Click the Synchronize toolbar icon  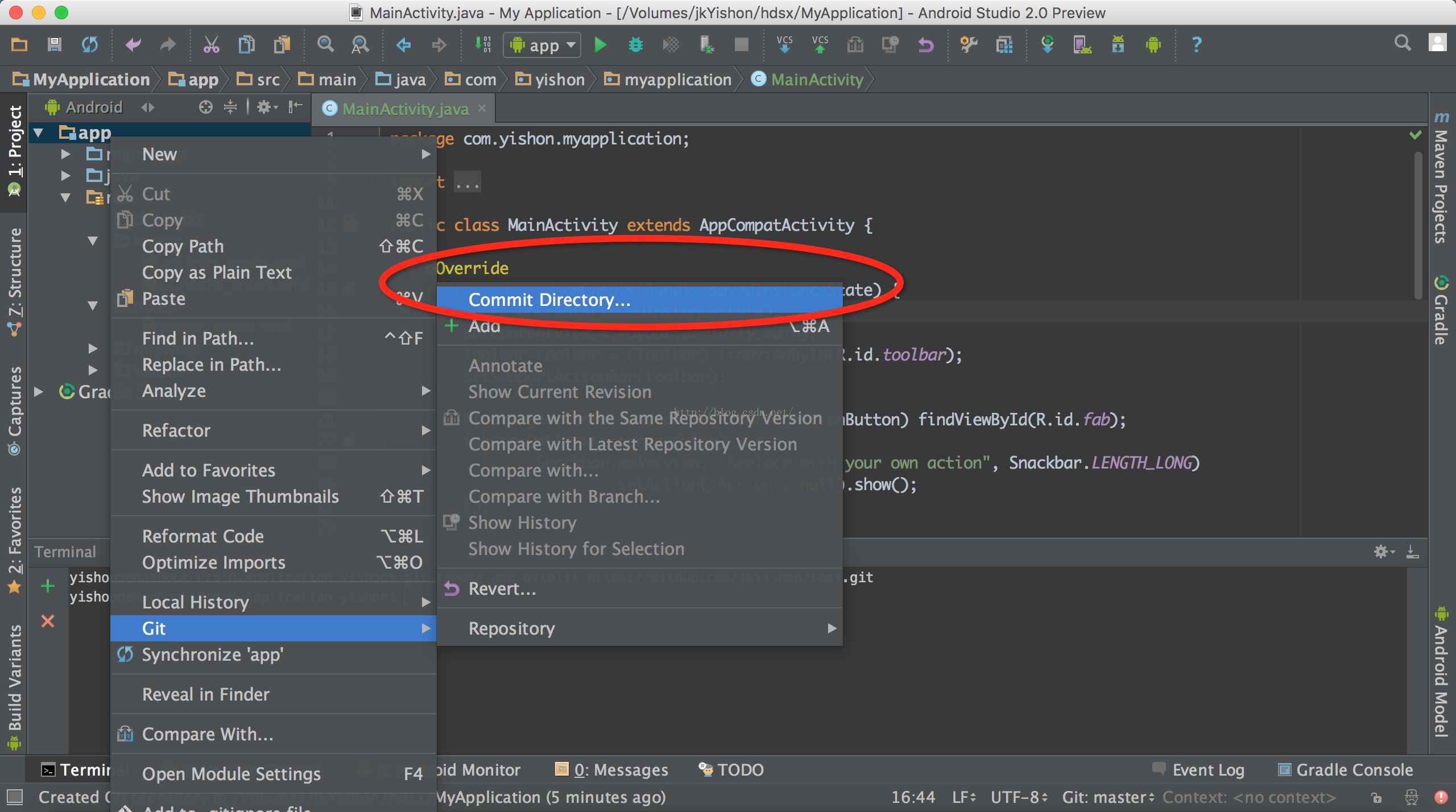click(89, 44)
